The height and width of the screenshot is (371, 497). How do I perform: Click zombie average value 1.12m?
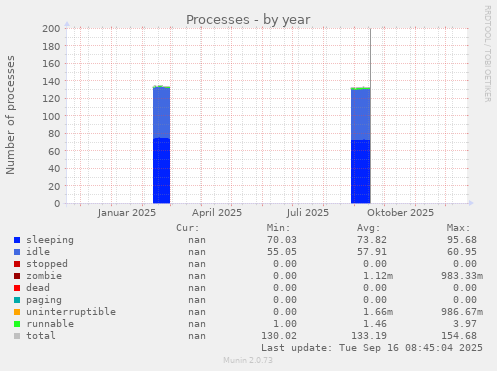click(x=378, y=276)
